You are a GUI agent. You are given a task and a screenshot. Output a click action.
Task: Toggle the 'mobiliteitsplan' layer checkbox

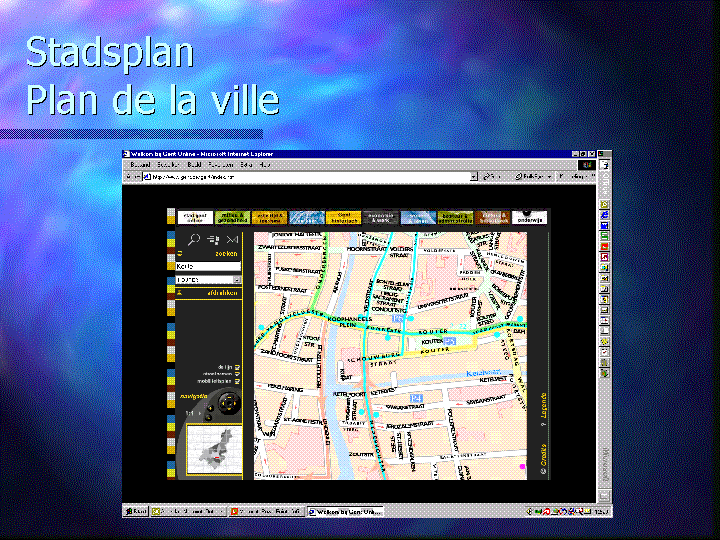click(x=236, y=382)
